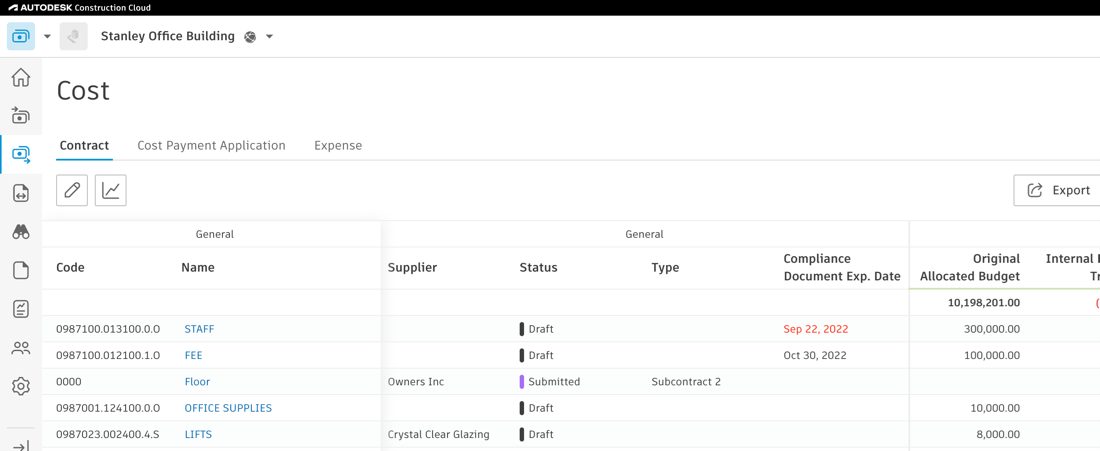
Task: Click the 8,000.00 budget value
Action: [x=996, y=435]
